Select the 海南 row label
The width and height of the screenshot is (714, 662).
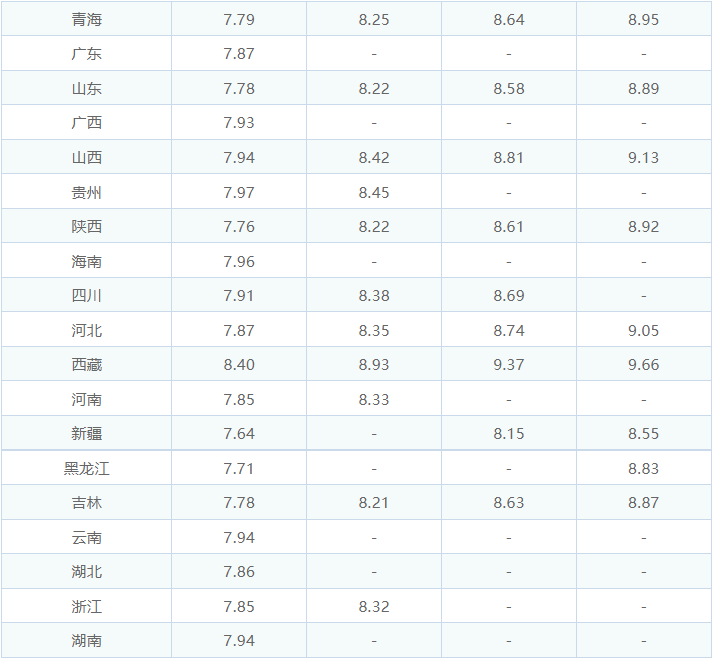pos(87,262)
